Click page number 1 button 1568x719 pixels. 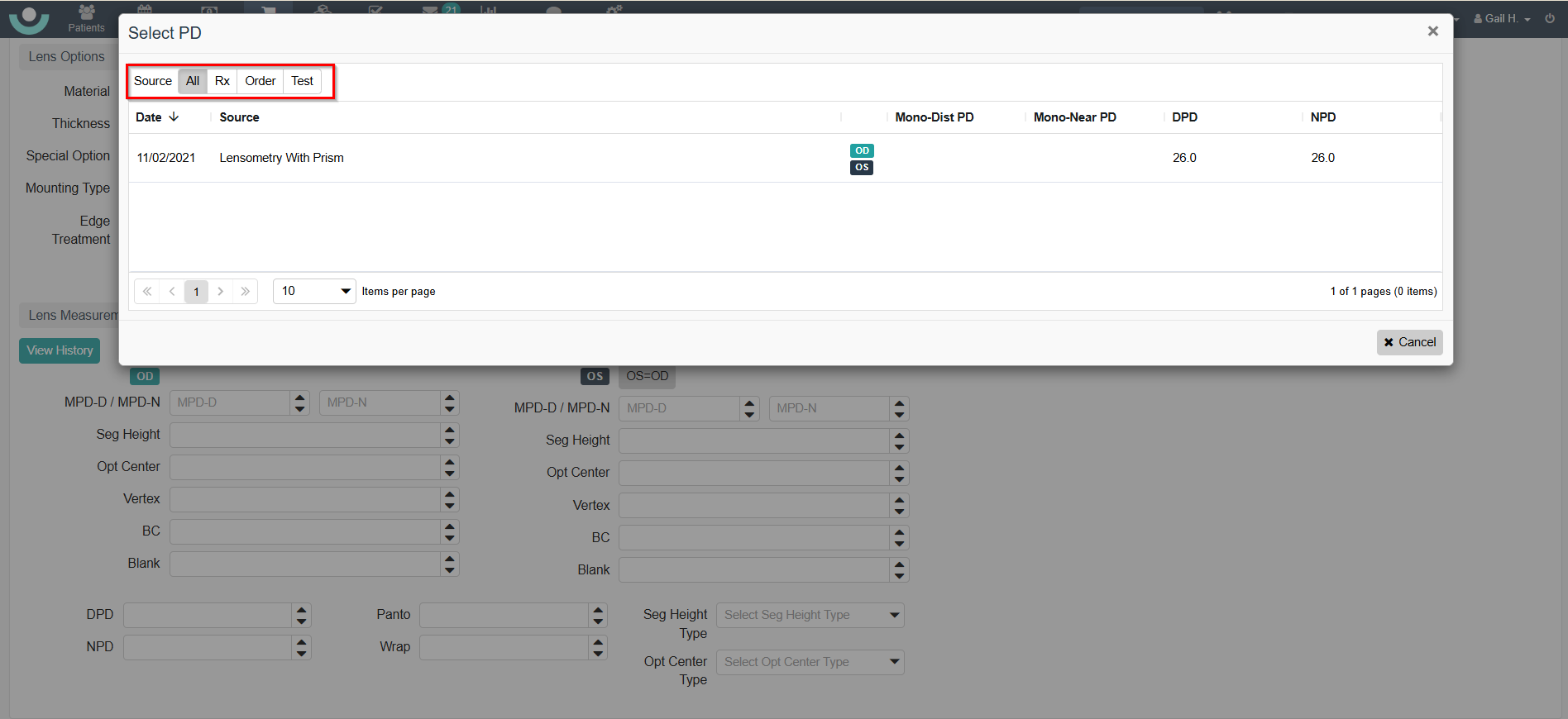coord(196,291)
